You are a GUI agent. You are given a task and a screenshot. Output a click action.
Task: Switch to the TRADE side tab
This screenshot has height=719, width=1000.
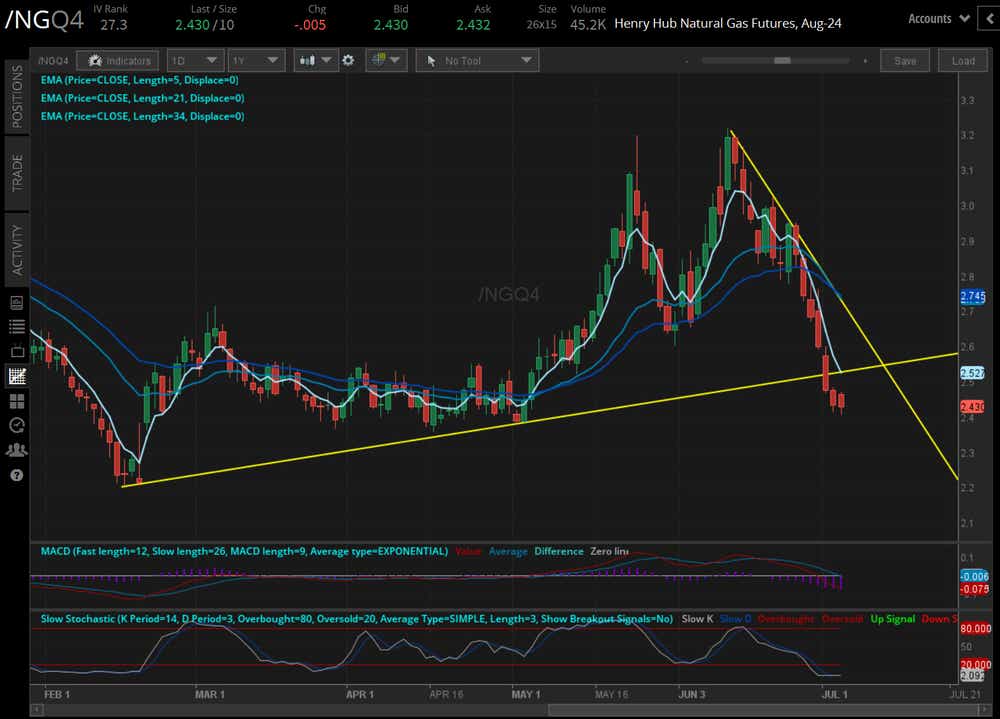17,173
